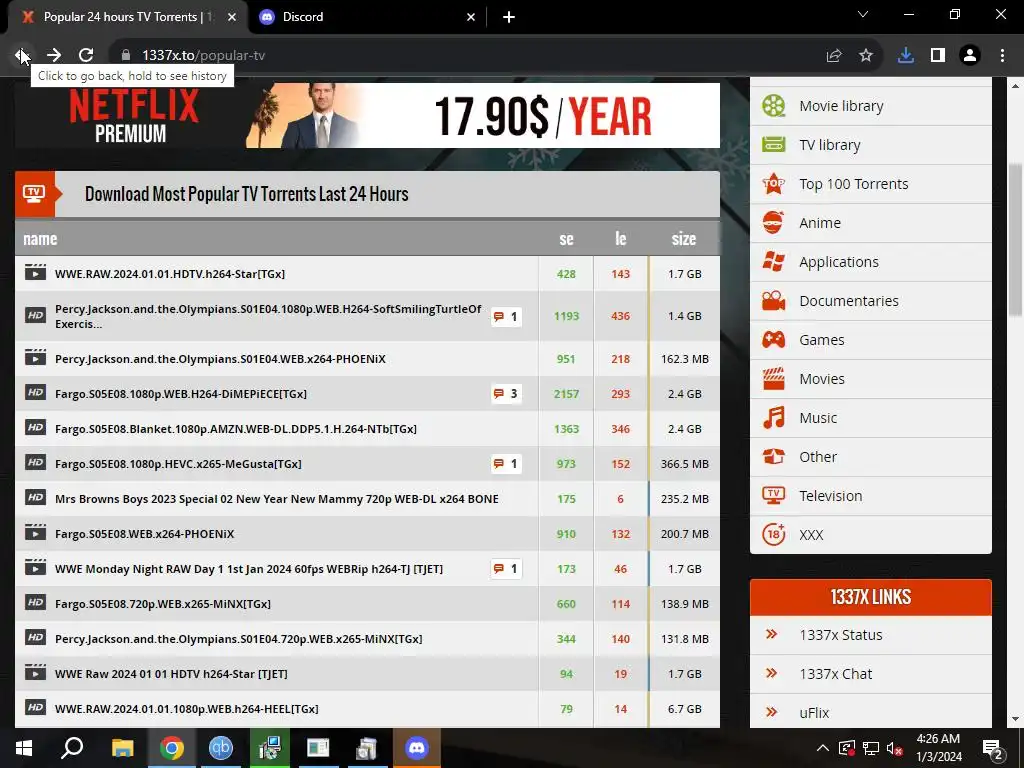Image resolution: width=1024 pixels, height=768 pixels.
Task: Click the Applications category icon
Action: click(x=774, y=262)
